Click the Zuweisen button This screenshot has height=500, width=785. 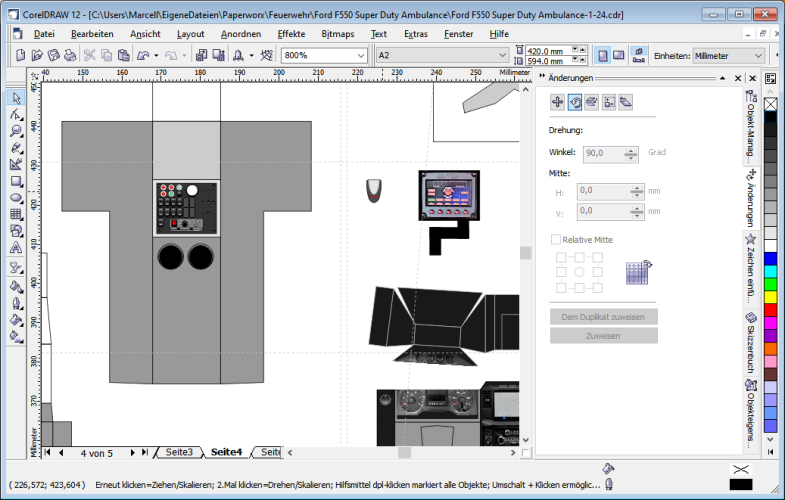tap(603, 336)
